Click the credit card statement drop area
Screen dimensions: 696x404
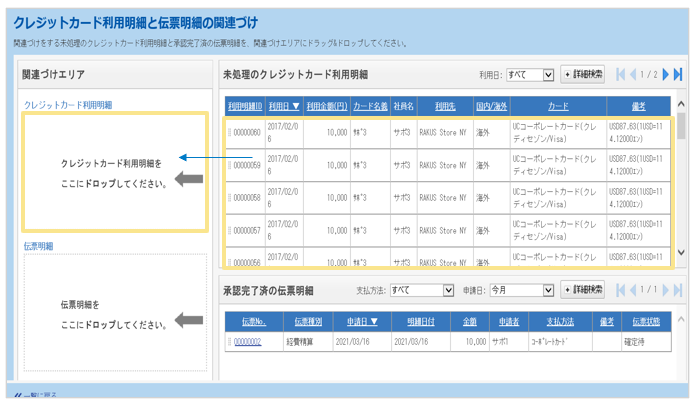(x=116, y=170)
